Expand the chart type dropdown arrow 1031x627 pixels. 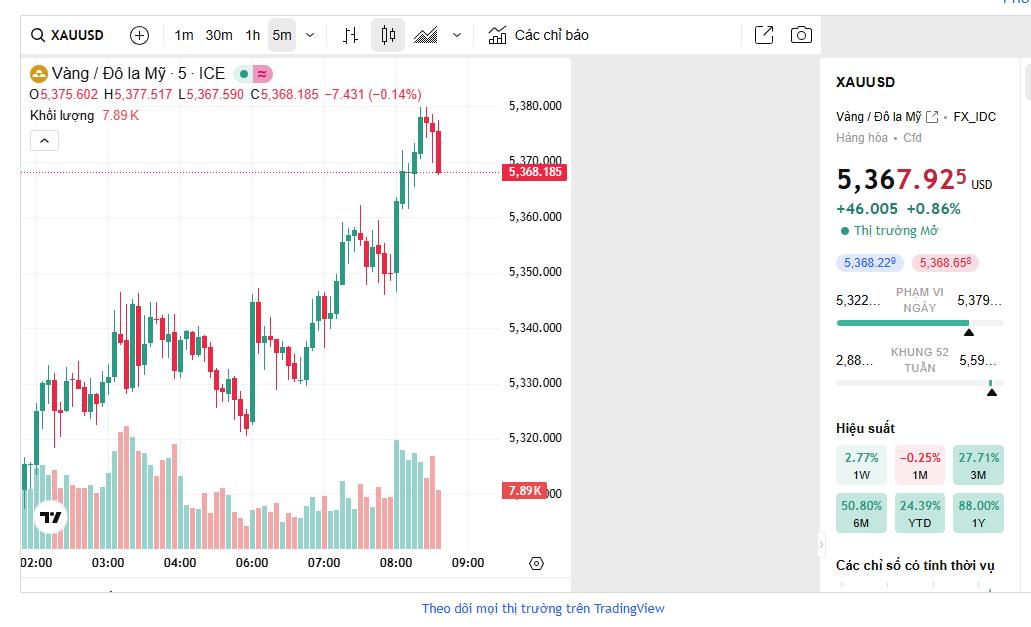457,35
